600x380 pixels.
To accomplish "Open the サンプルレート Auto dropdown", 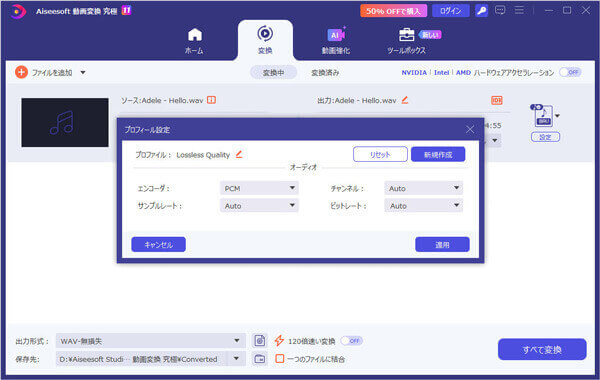I will [259, 206].
